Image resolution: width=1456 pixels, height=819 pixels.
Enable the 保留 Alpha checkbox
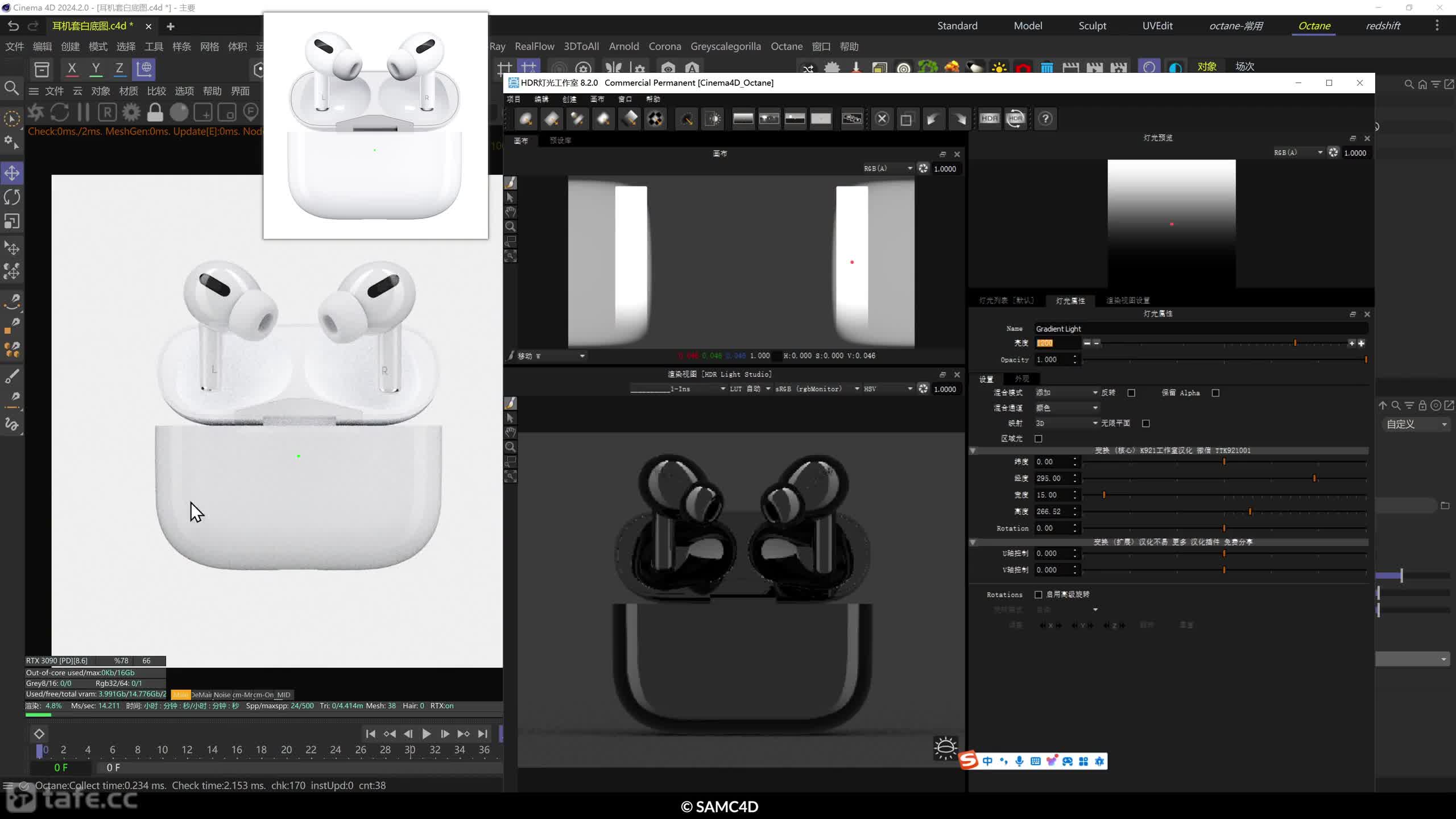1215,393
